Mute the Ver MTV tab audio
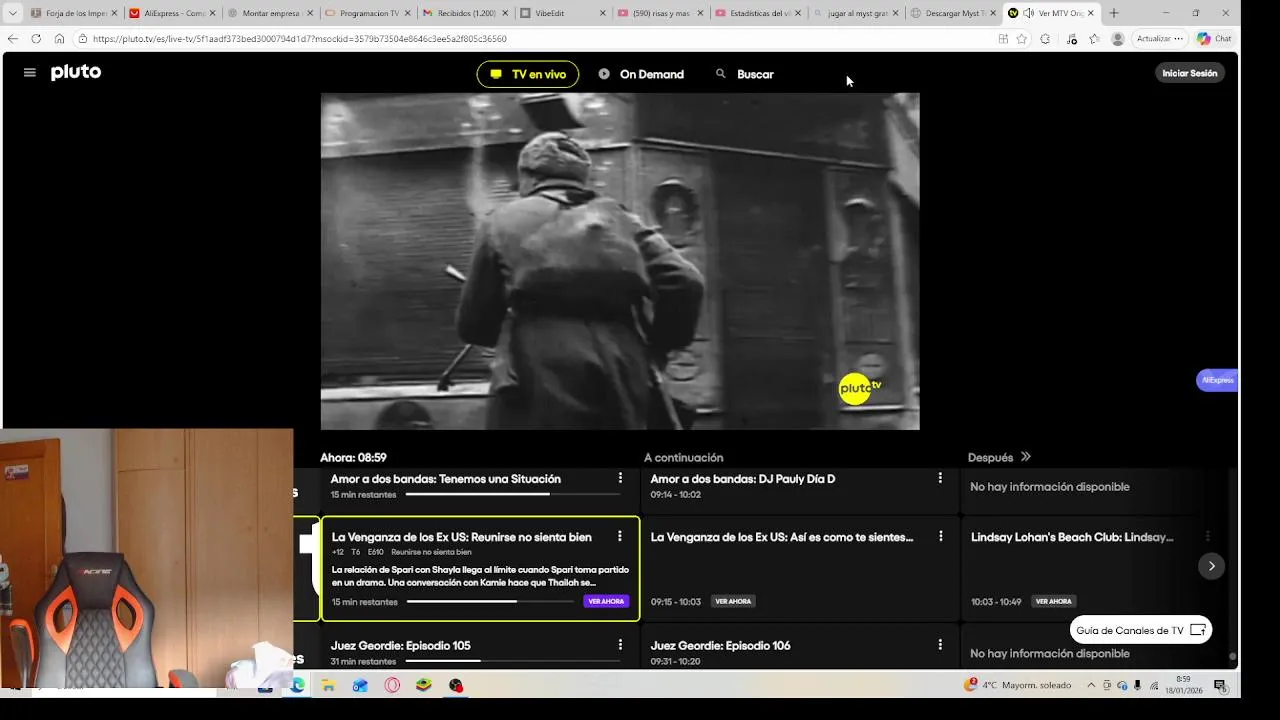The image size is (1280, 720). 1028,13
